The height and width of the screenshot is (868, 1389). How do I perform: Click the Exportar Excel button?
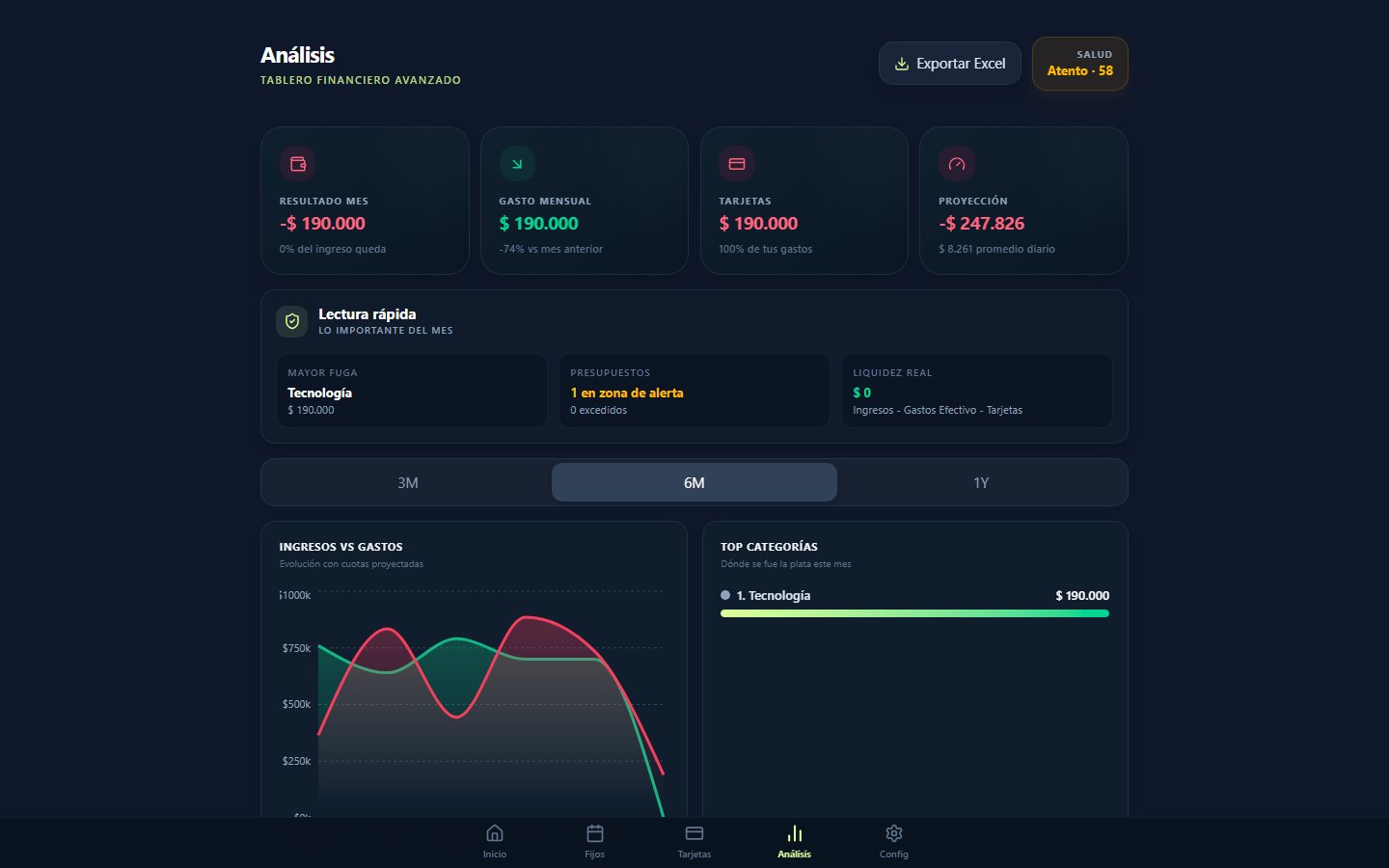(950, 64)
